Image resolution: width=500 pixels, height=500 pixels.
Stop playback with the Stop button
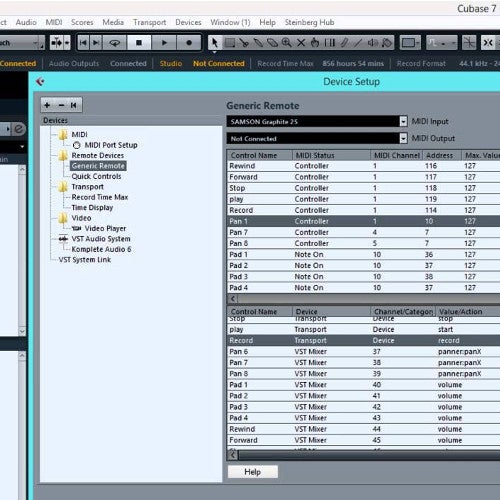[139, 43]
